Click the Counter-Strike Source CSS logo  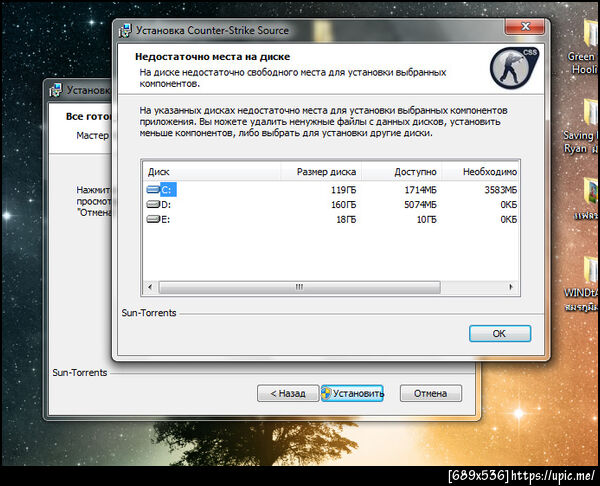514,67
